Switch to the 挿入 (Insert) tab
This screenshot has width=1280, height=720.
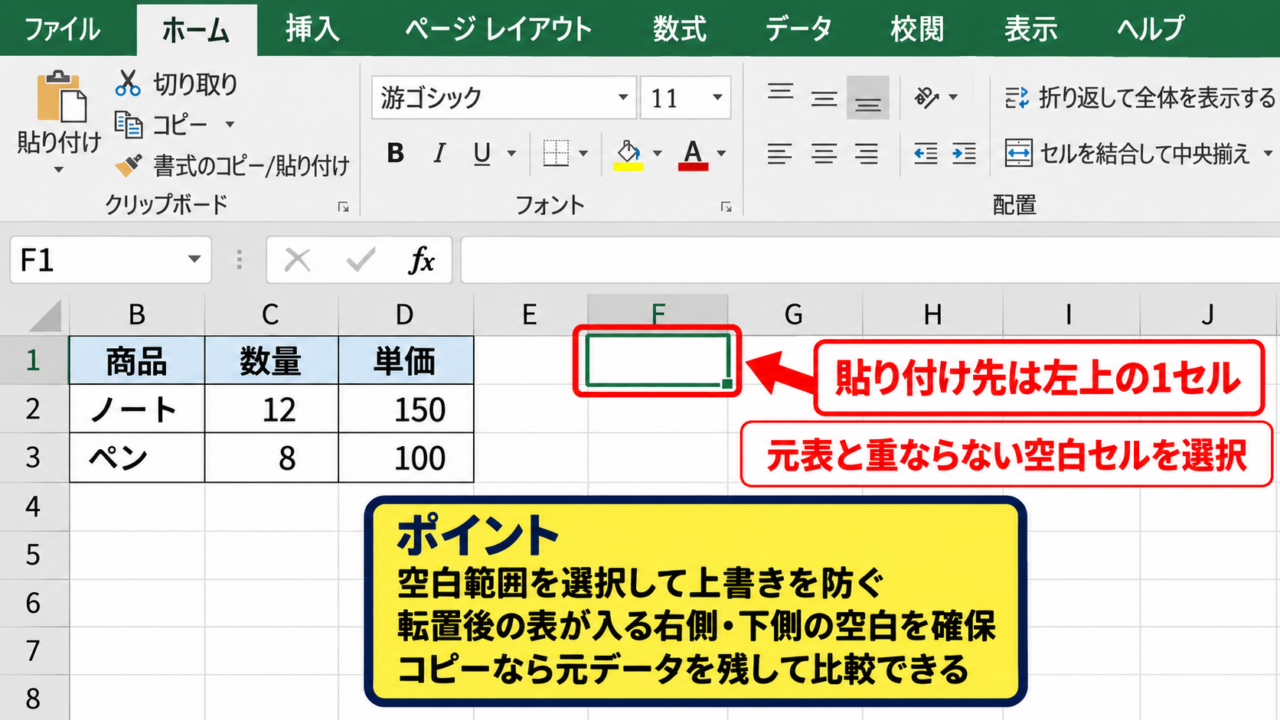313,28
